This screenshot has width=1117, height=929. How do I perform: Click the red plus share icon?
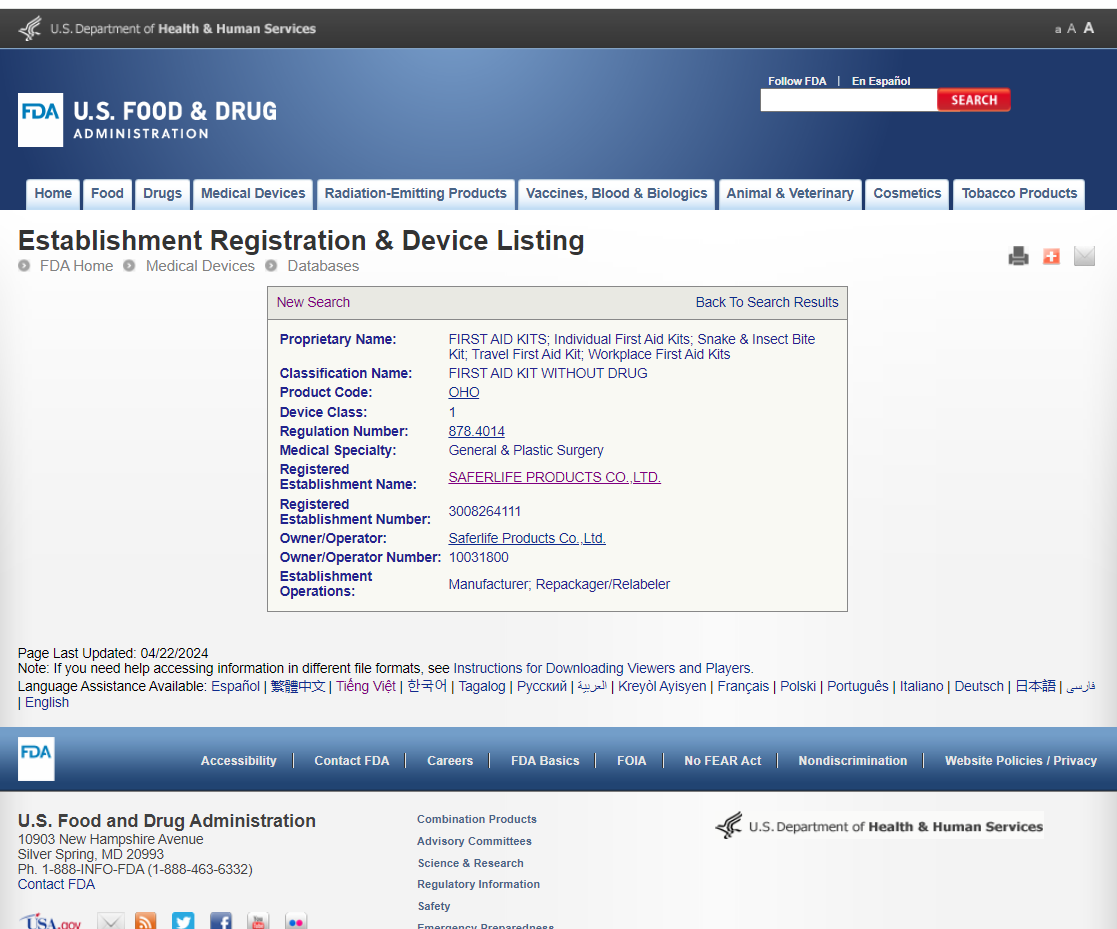pos(1051,256)
